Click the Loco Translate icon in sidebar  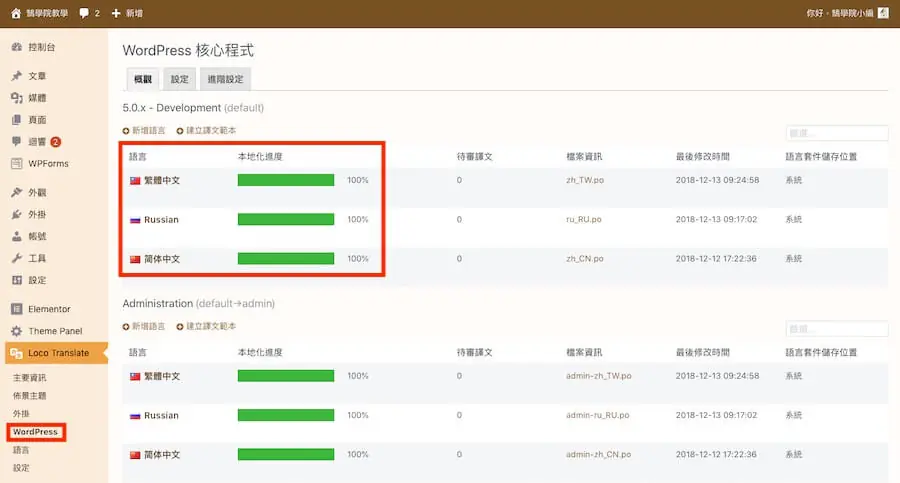[x=17, y=353]
